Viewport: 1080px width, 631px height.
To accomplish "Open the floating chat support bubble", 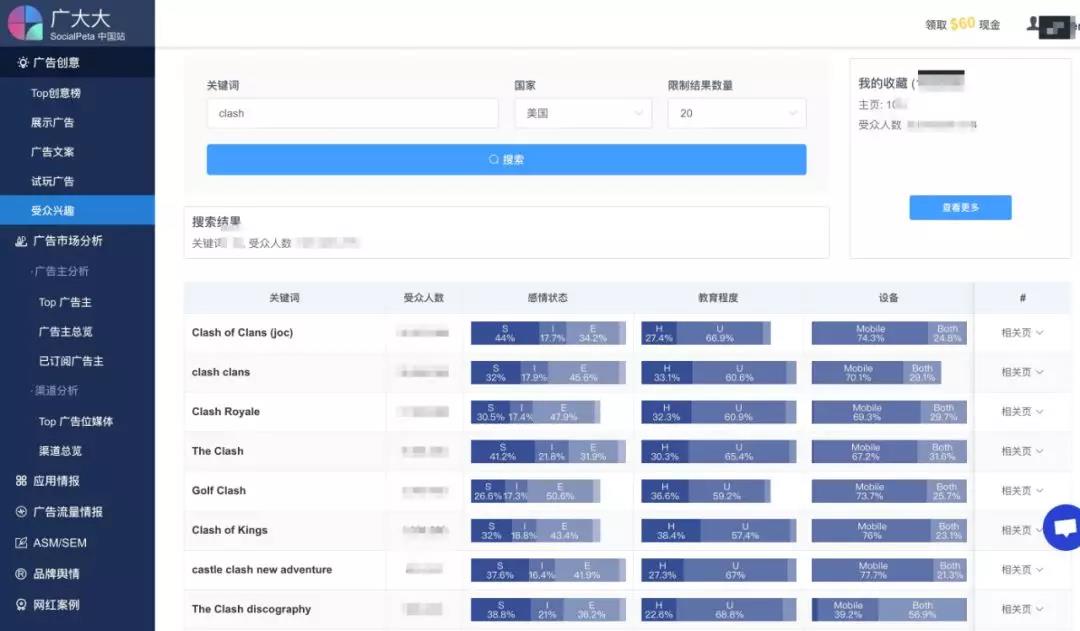I will pos(1063,528).
